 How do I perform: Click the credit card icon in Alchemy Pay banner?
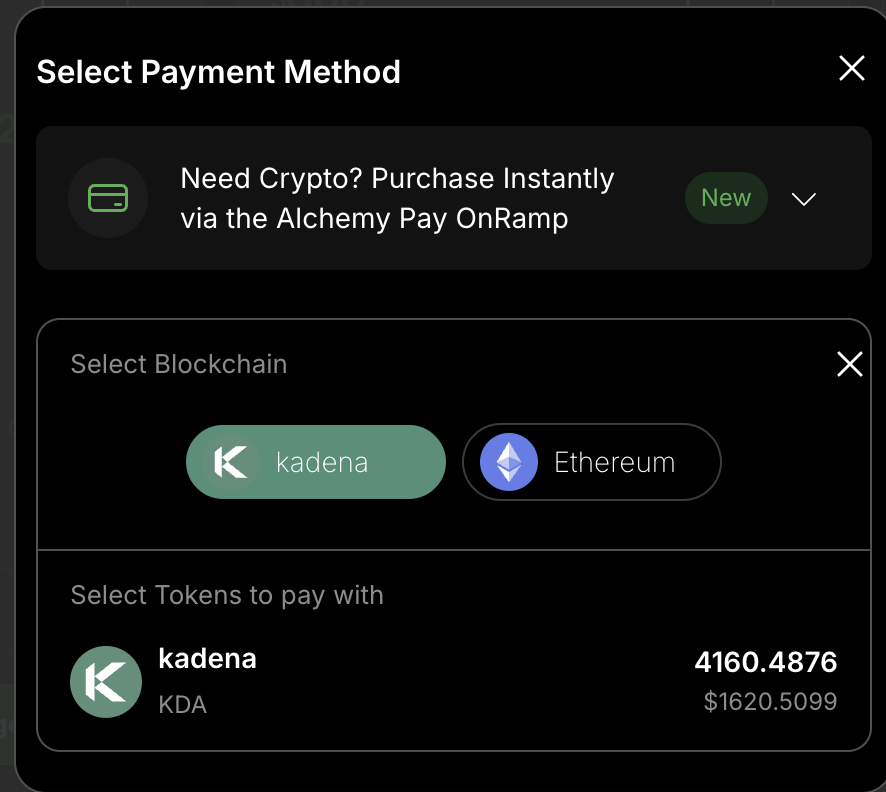pos(108,198)
